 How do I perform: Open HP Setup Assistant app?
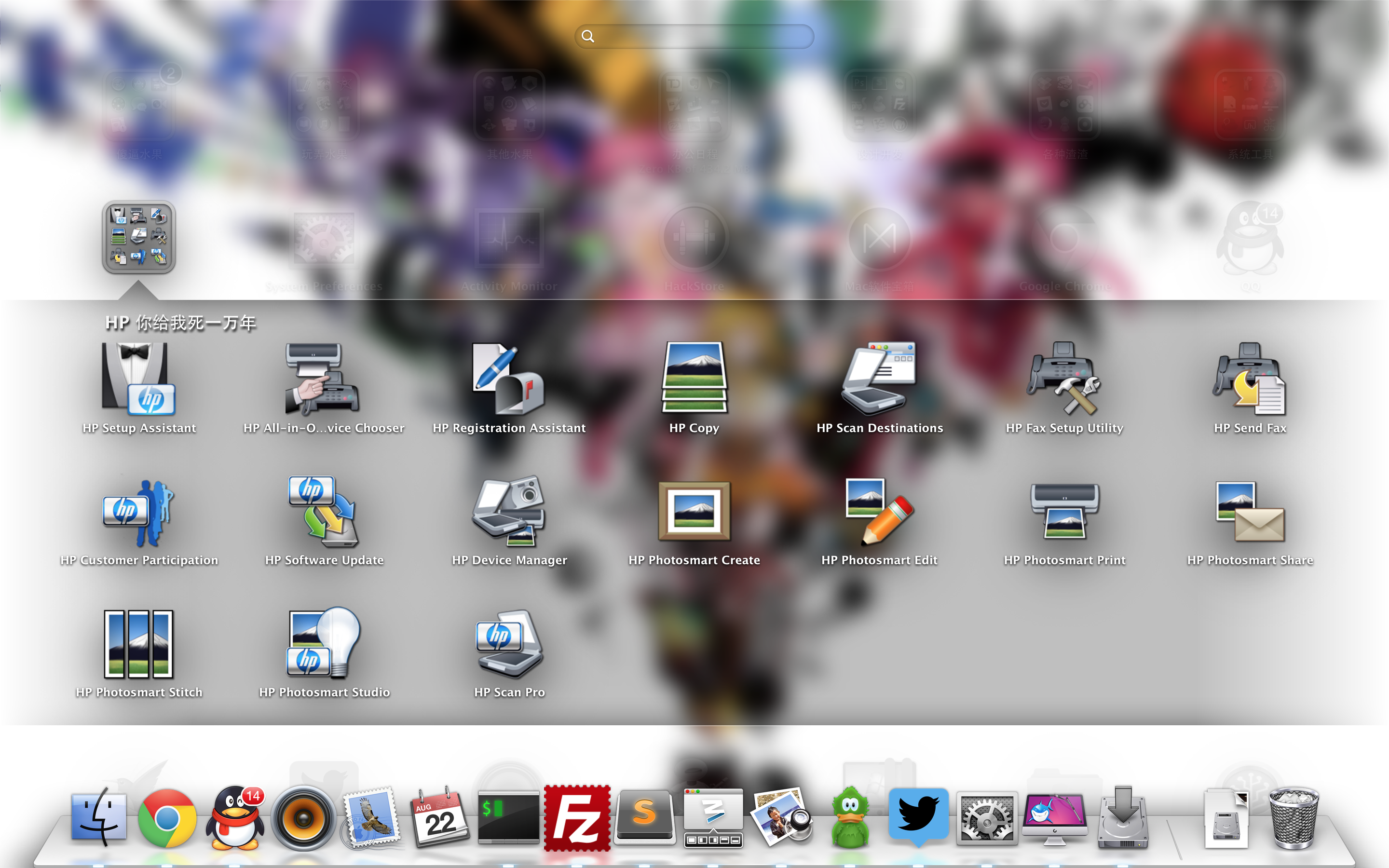[138, 380]
